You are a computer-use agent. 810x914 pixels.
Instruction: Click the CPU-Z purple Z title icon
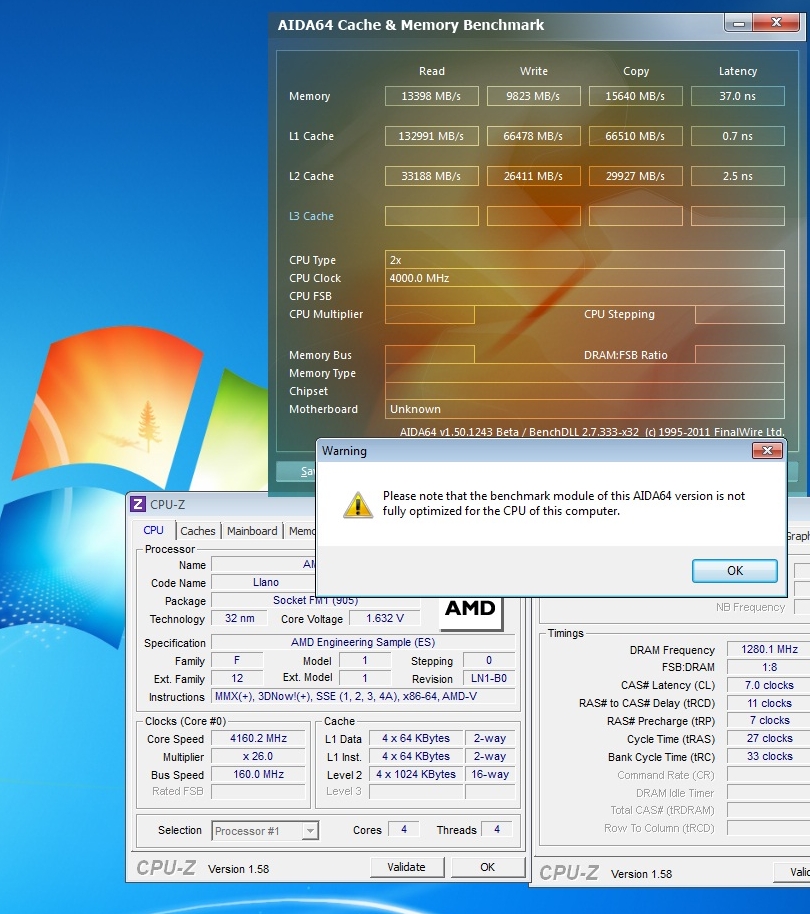tap(138, 504)
